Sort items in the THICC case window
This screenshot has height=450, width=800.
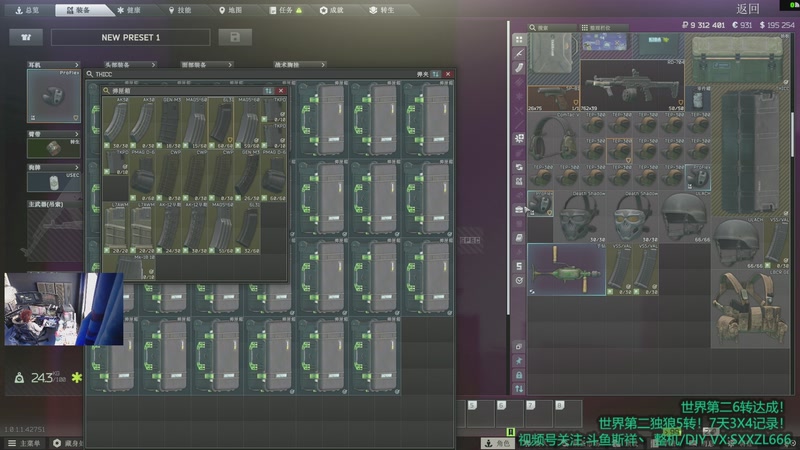[435, 74]
